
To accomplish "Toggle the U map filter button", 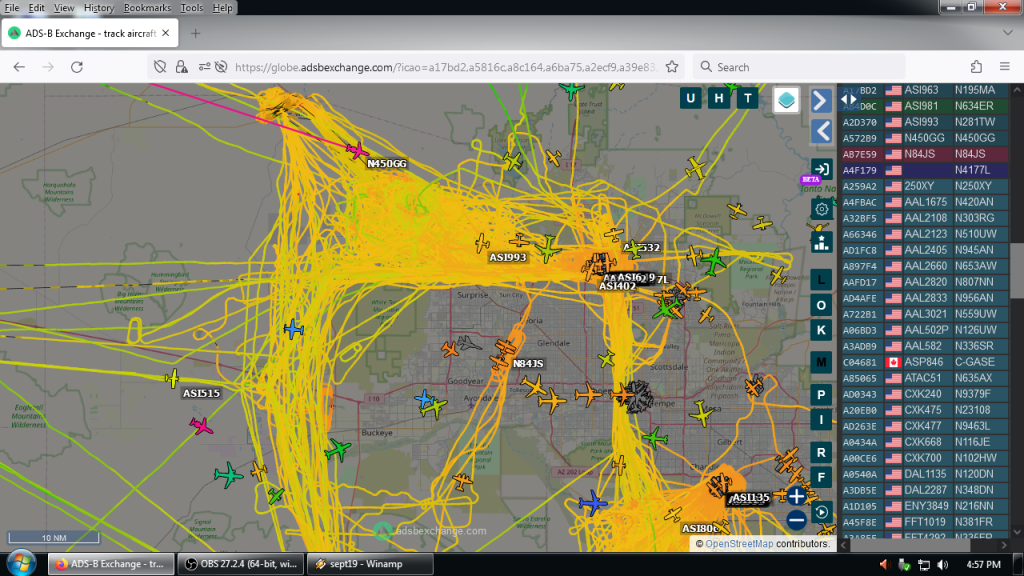I will [690, 99].
